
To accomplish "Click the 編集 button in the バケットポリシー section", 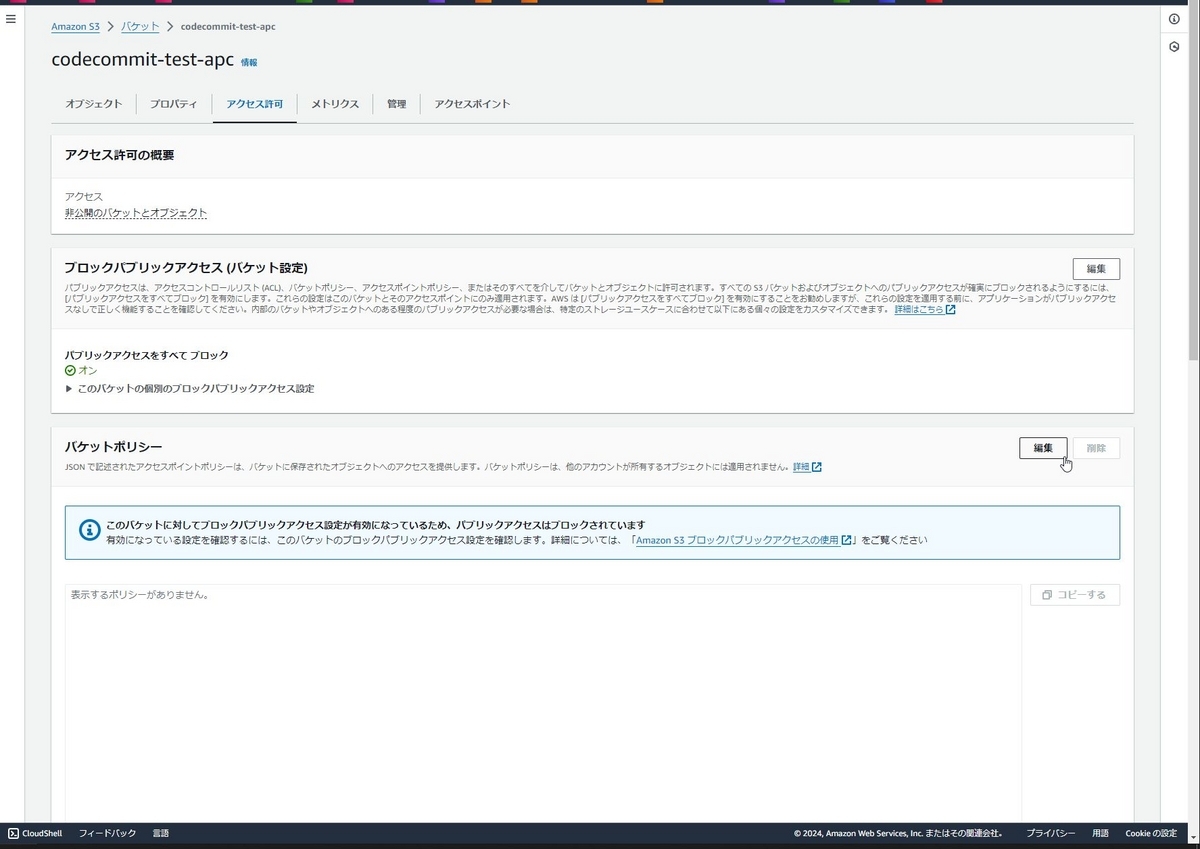I will 1043,448.
